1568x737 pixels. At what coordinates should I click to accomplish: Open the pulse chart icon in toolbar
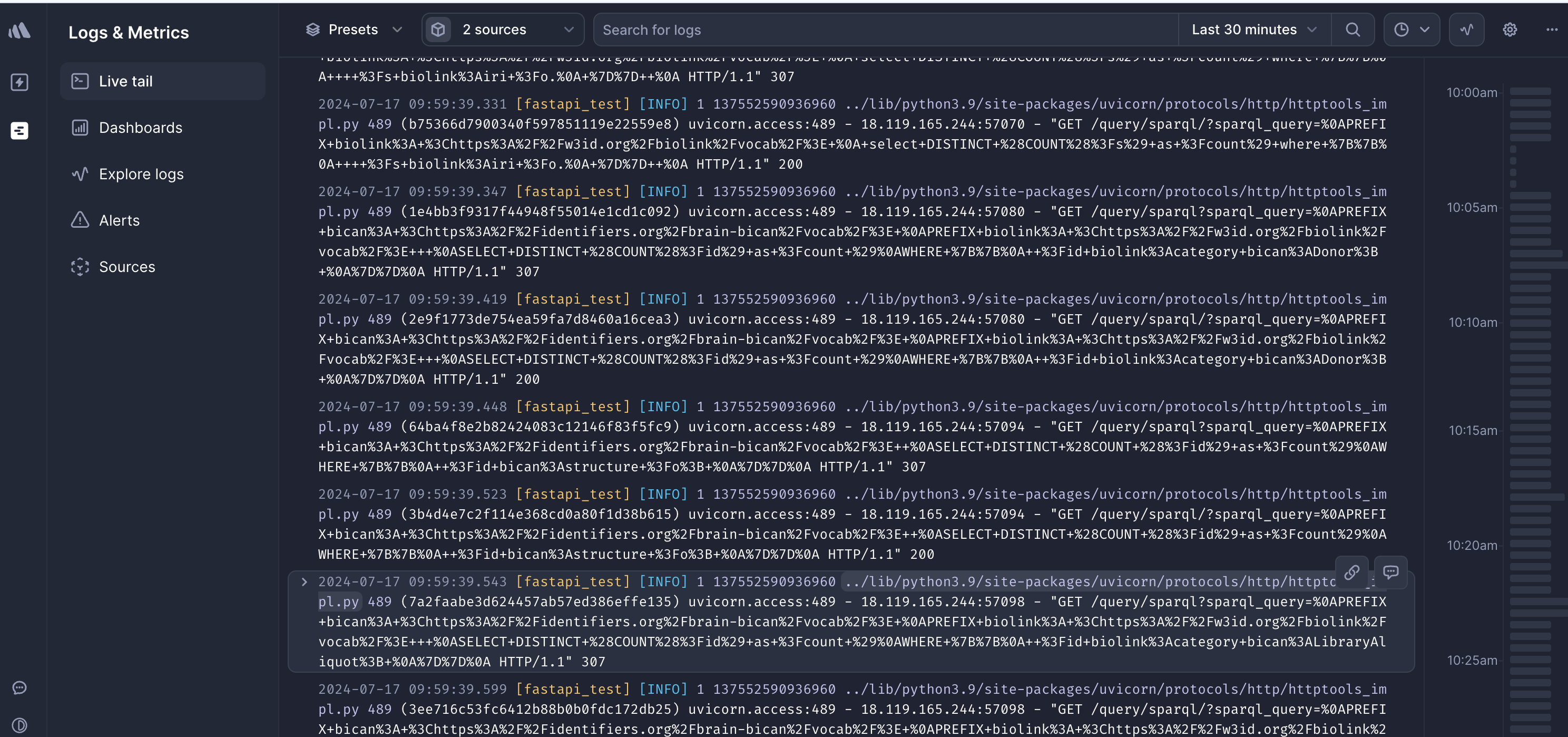[x=1466, y=30]
